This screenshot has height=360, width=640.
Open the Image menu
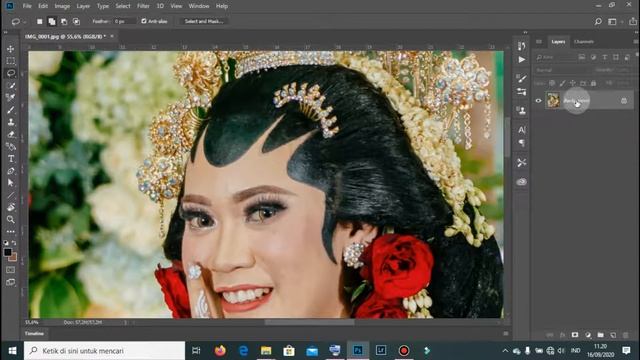[x=62, y=6]
